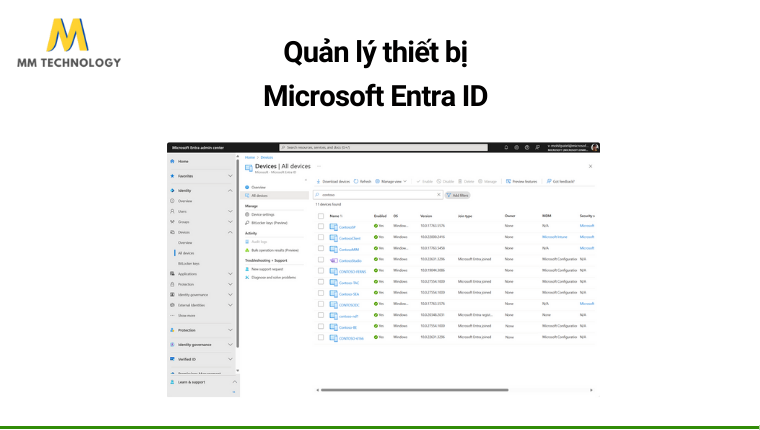Screen dimensions: 760x430
Task: Open the notifications bell in the top bar
Action: coord(506,147)
